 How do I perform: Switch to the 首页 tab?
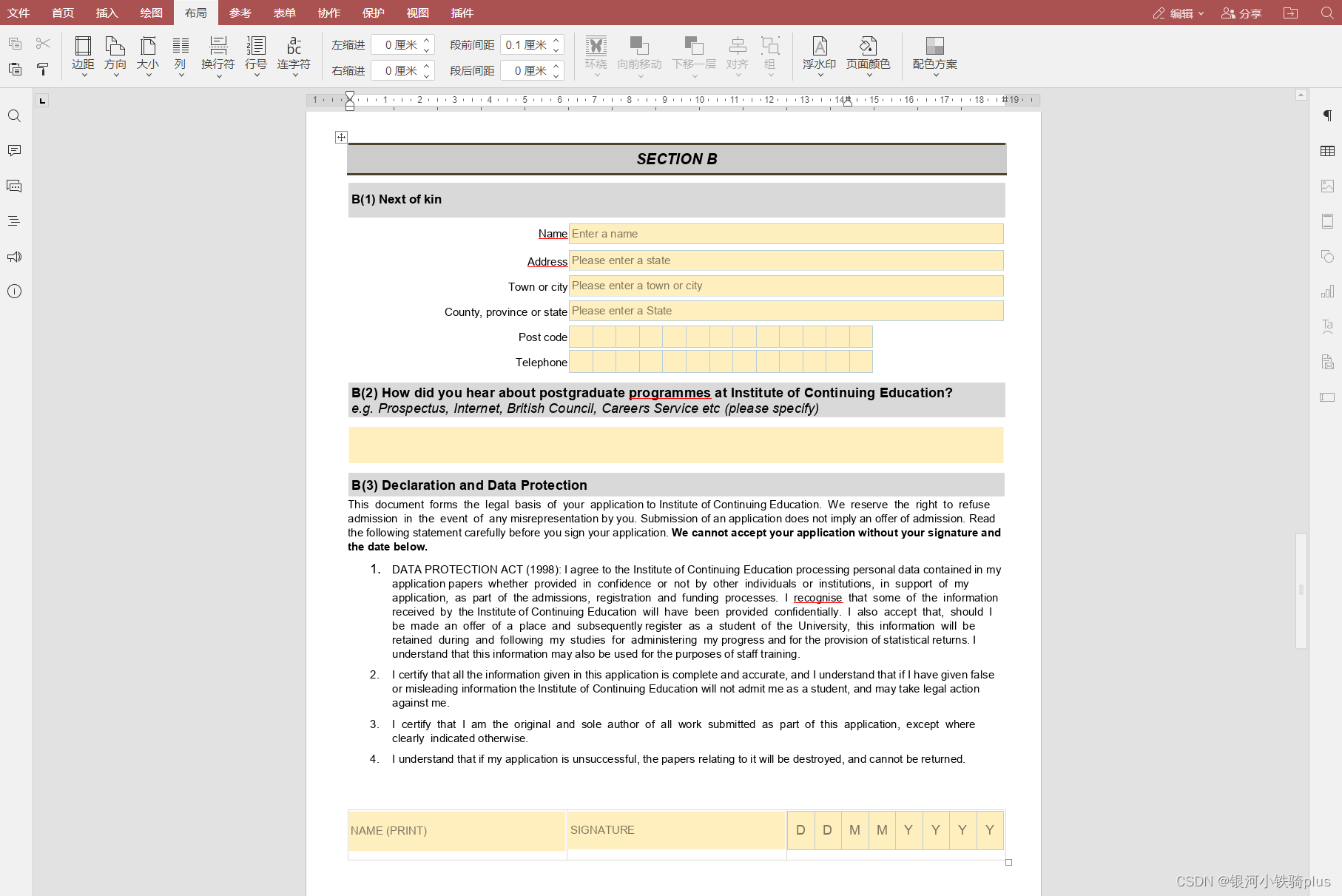[63, 13]
